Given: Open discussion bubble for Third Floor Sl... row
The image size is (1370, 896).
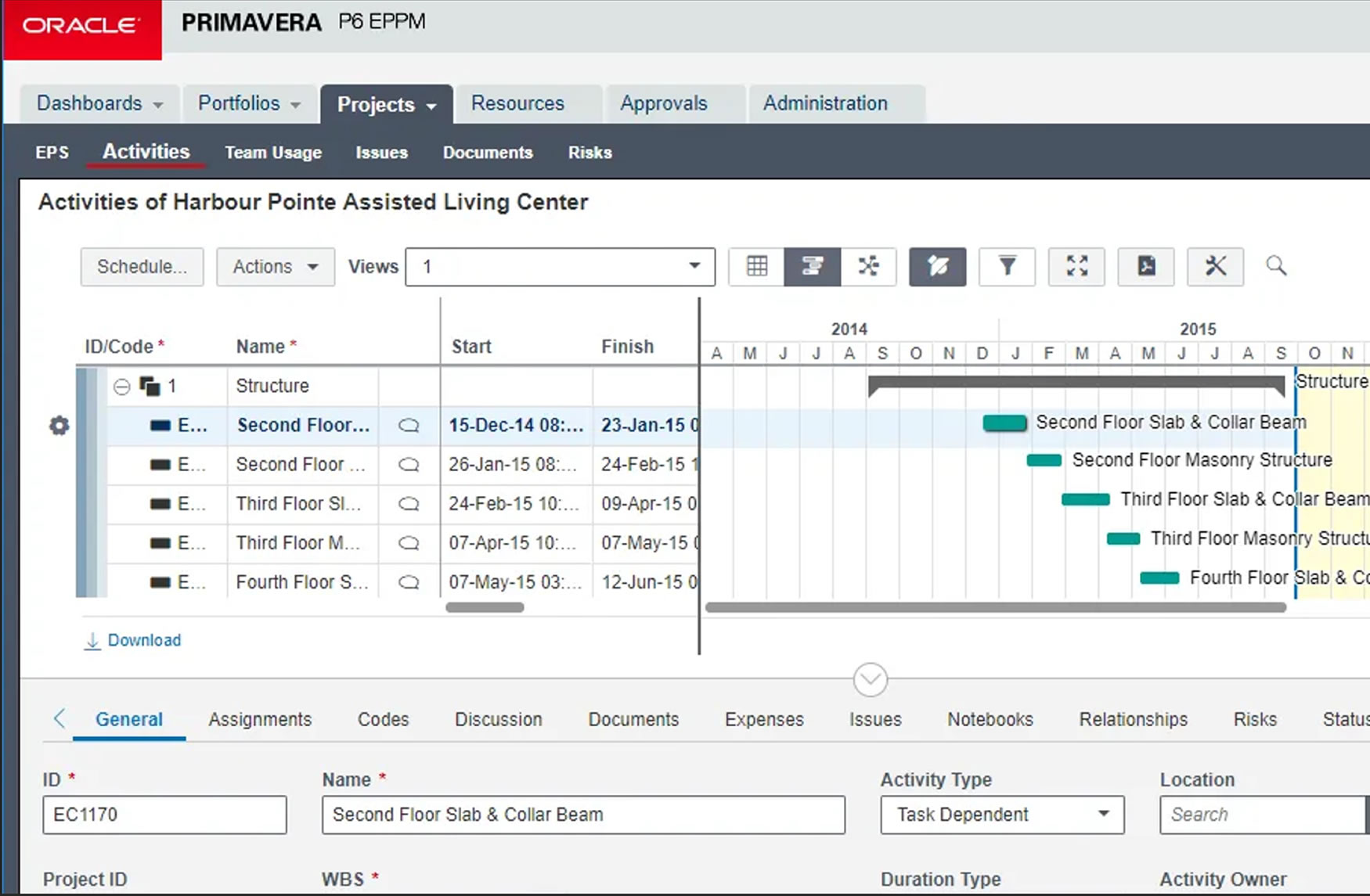Looking at the screenshot, I should coord(409,504).
